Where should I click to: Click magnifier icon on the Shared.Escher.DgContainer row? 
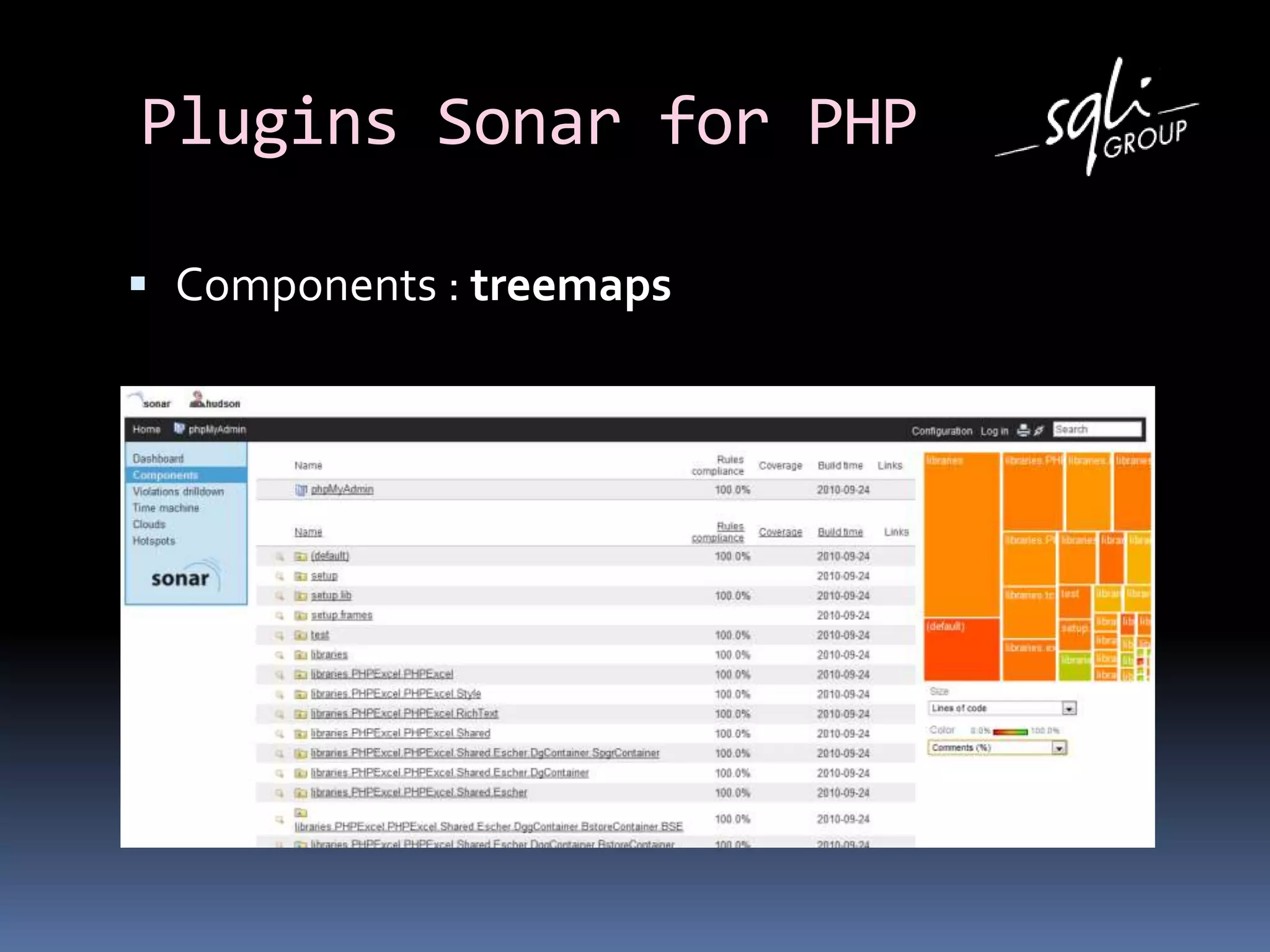pyautogui.click(x=280, y=773)
